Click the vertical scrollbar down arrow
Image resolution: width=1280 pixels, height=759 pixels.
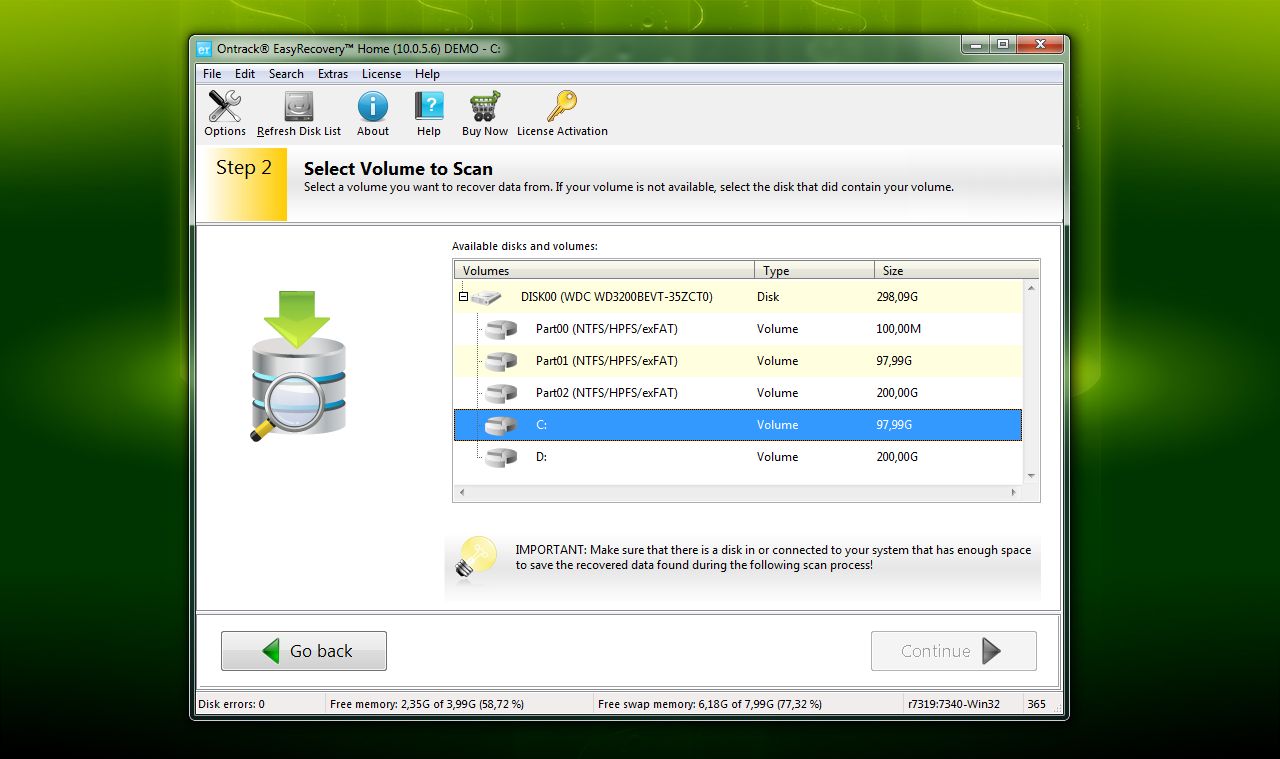[x=1031, y=477]
